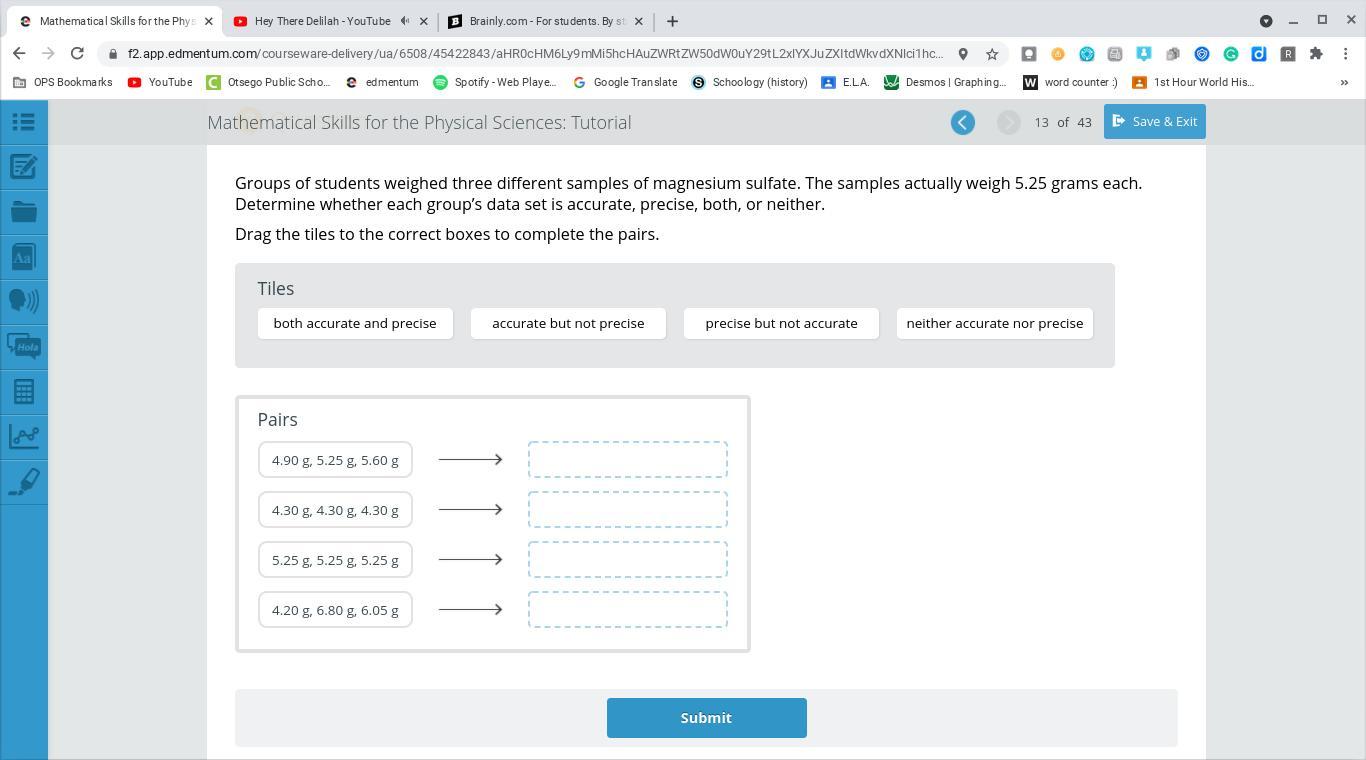
Task: Select the 'precise but not accurate' tile
Action: [781, 323]
